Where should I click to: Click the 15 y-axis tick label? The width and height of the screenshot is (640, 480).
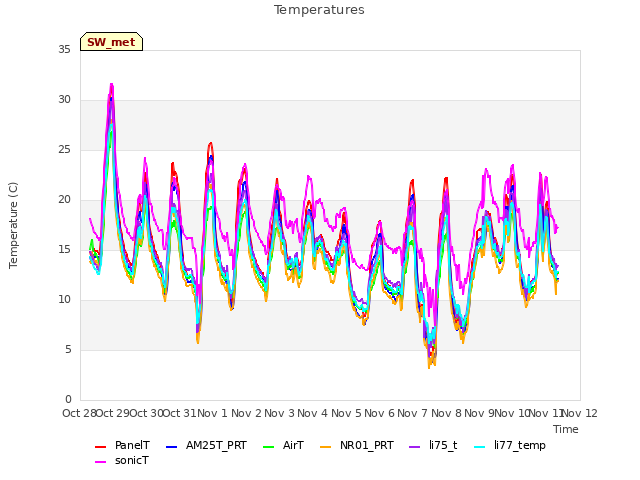(64, 250)
